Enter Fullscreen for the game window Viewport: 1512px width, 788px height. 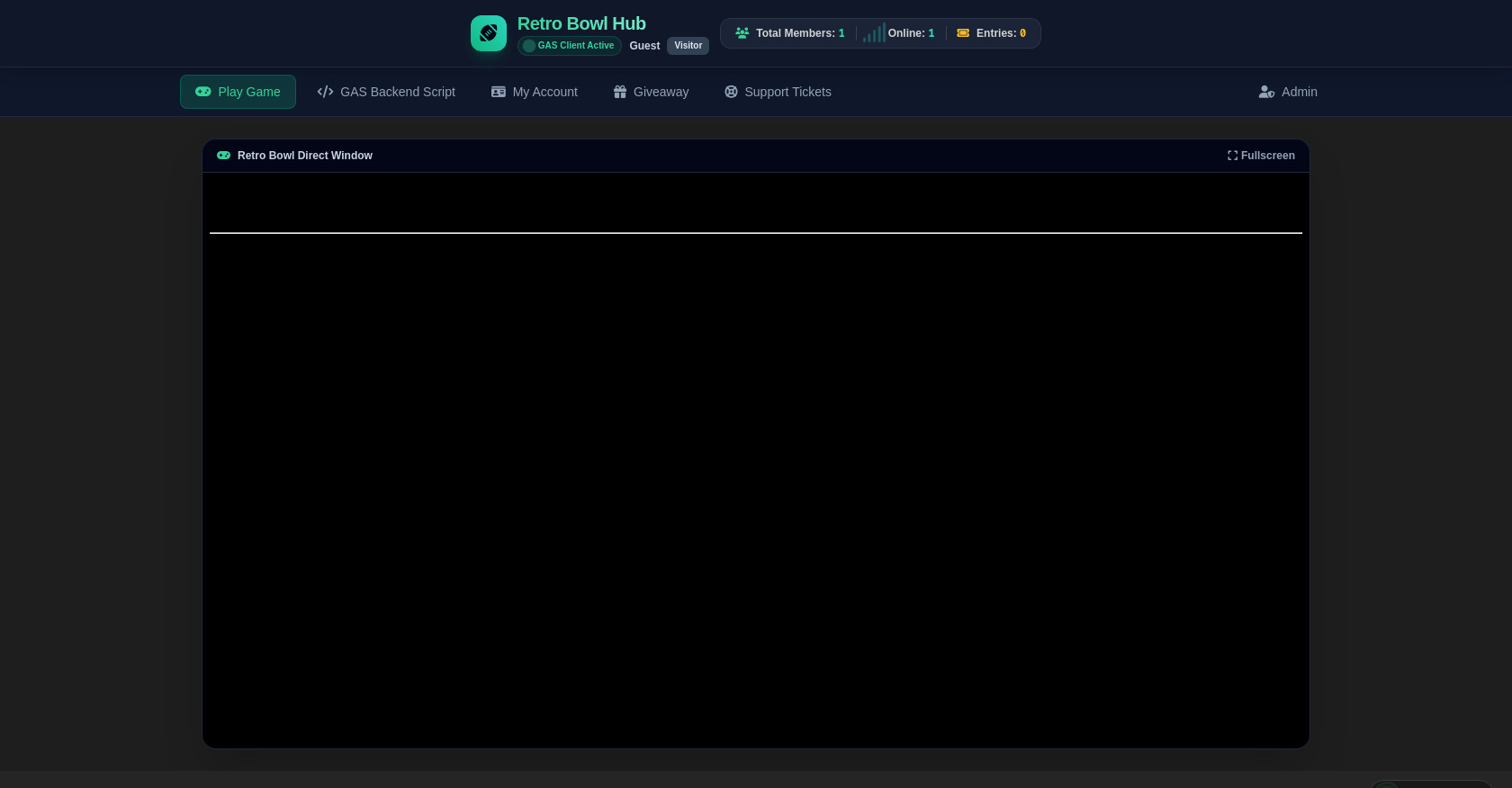1261,156
